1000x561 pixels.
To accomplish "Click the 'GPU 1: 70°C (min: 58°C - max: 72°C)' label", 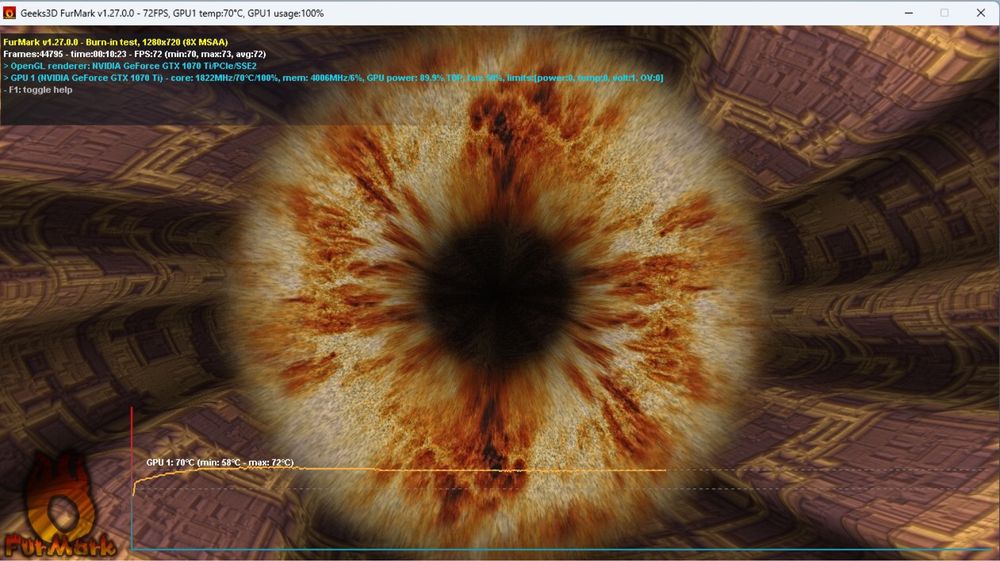I will 220,462.
